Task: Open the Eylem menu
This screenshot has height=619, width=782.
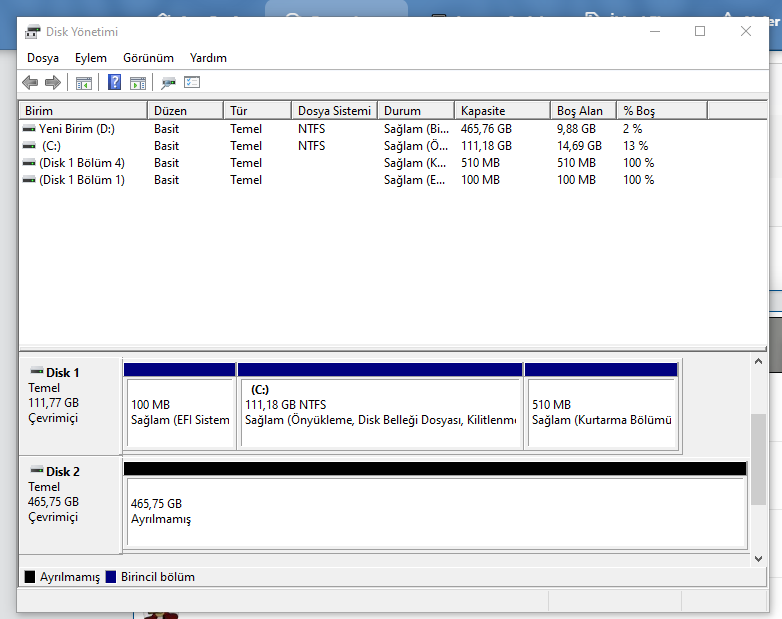Action: pos(91,58)
